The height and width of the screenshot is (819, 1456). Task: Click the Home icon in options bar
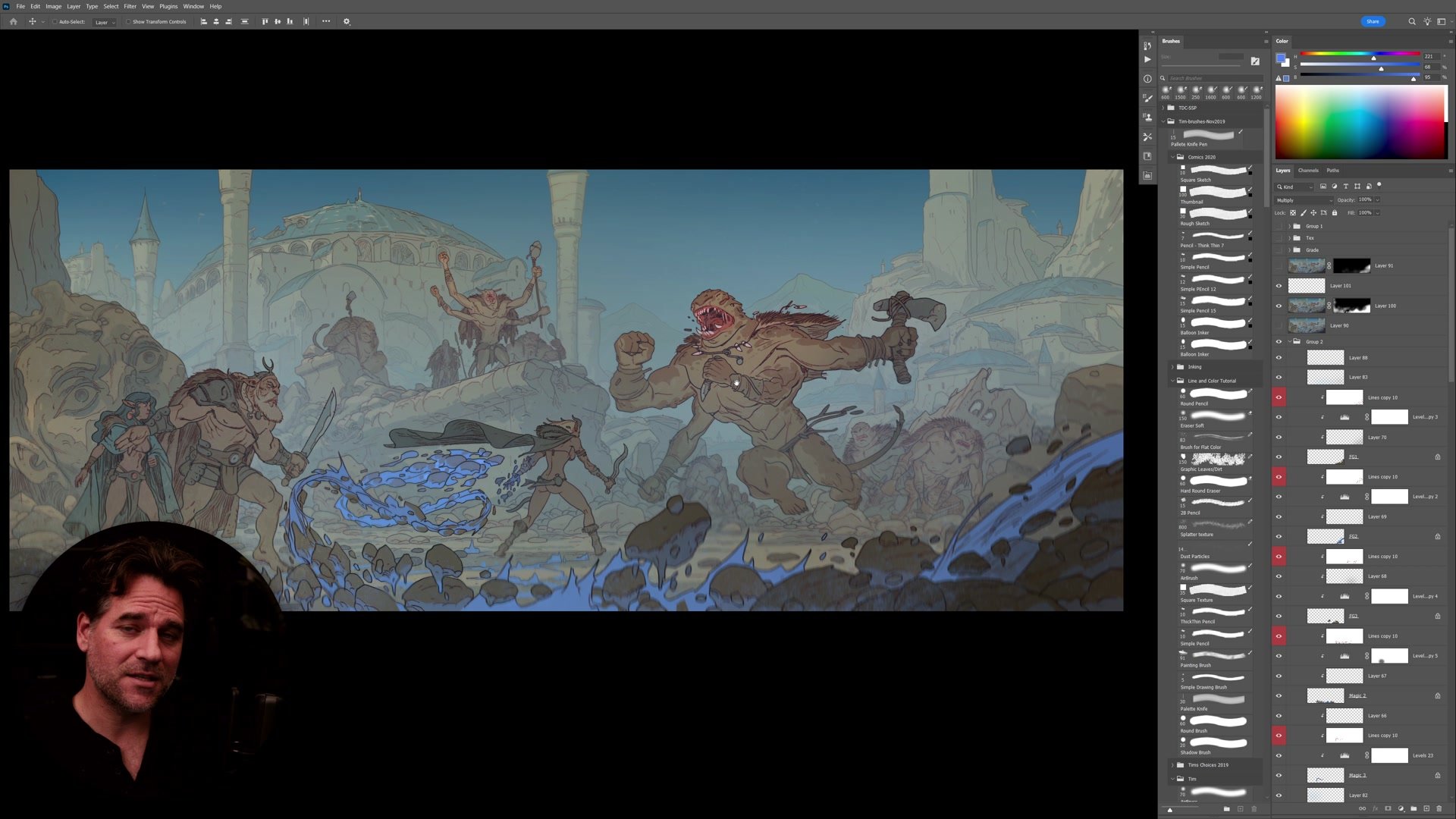point(13,21)
